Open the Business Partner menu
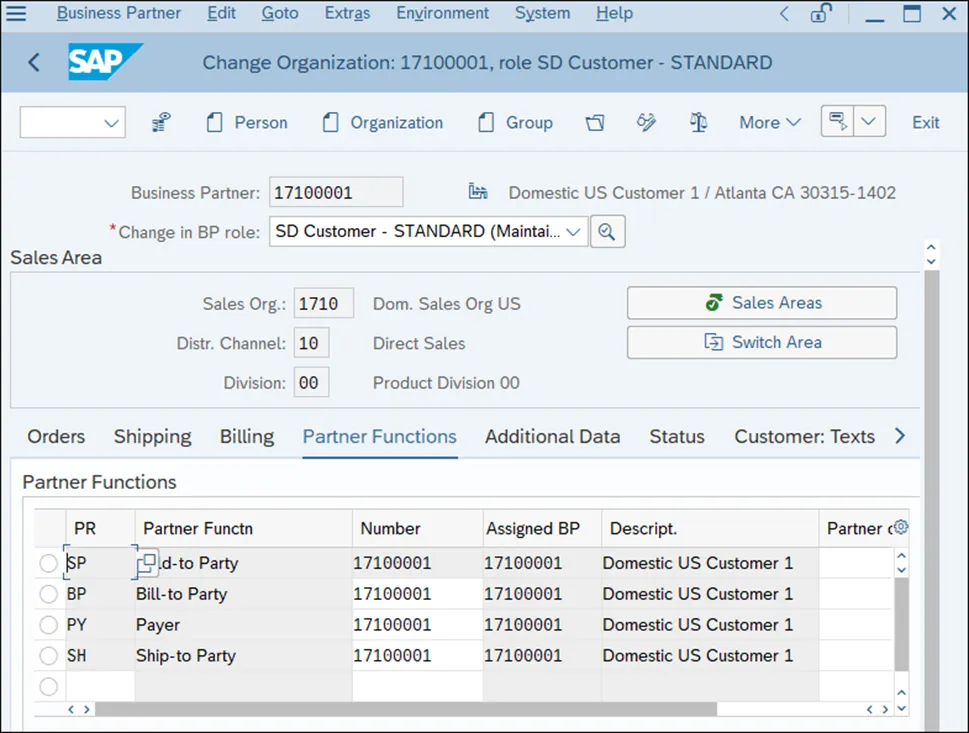Image resolution: width=969 pixels, height=733 pixels. 119,13
